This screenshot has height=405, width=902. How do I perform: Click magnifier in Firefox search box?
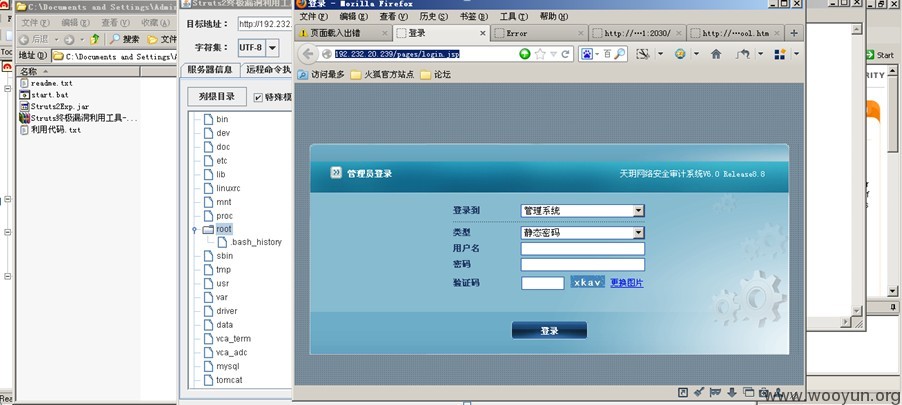(620, 54)
